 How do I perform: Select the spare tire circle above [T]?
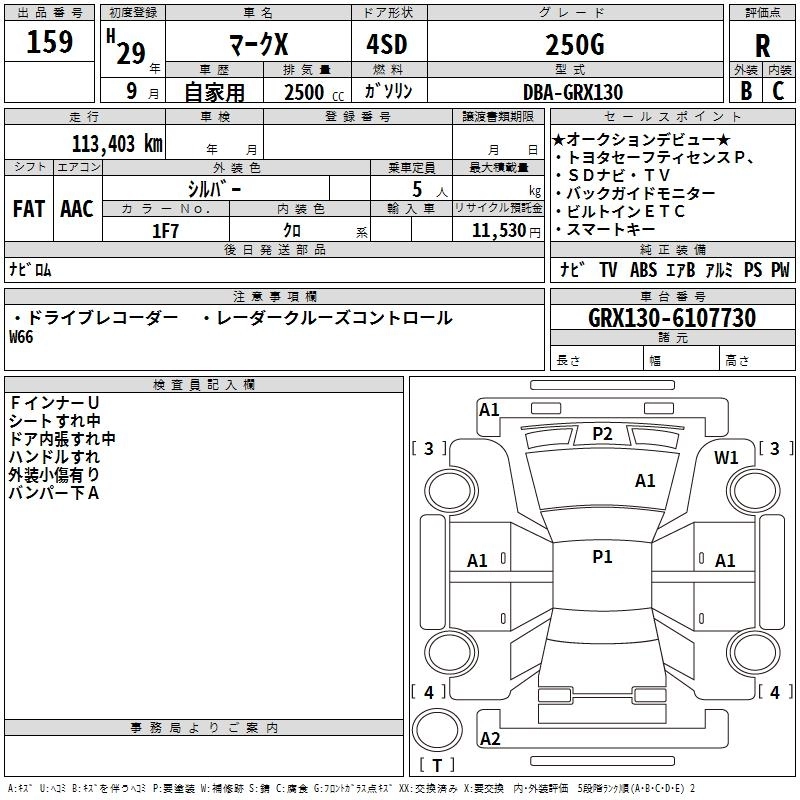pyautogui.click(x=438, y=729)
